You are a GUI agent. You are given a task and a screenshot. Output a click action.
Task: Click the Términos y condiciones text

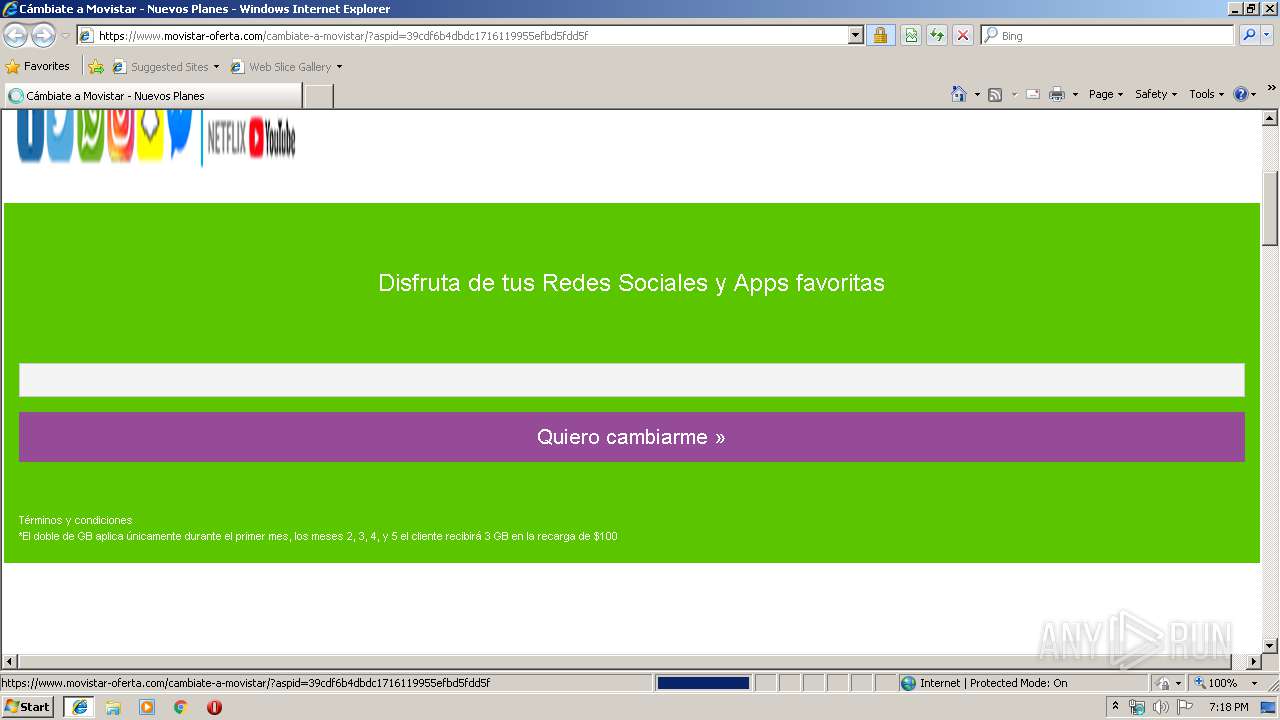click(x=75, y=520)
